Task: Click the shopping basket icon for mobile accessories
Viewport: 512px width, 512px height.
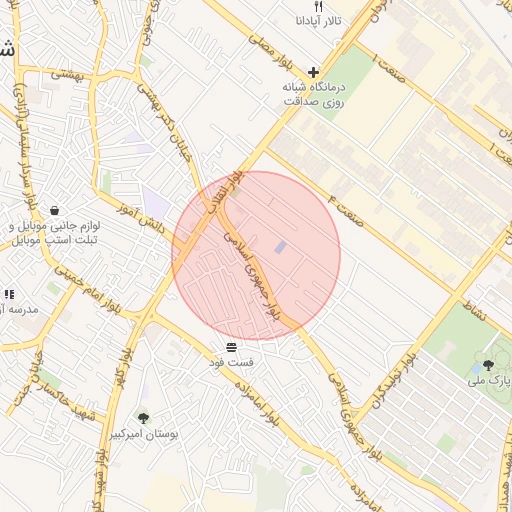Action: [x=54, y=211]
